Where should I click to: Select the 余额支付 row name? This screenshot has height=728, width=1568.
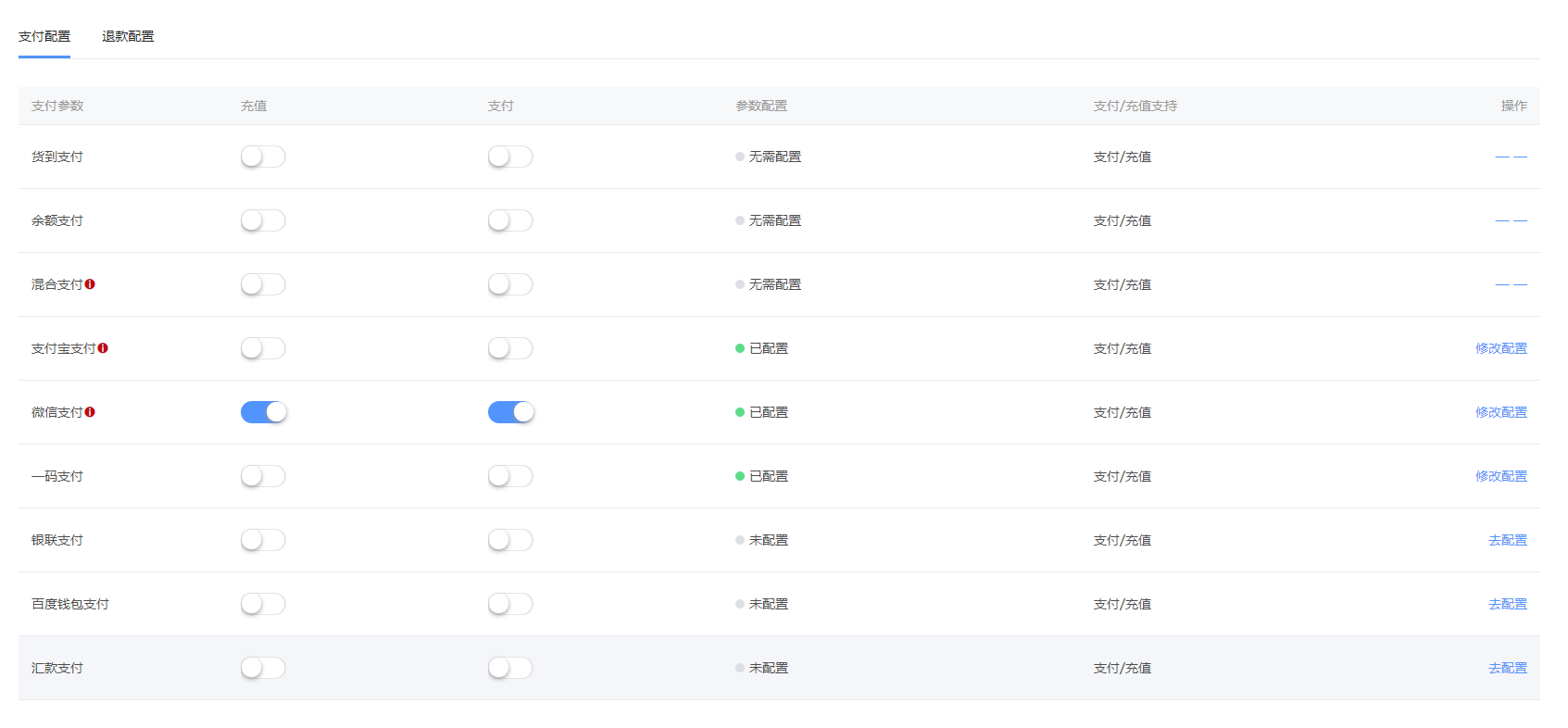[57, 220]
